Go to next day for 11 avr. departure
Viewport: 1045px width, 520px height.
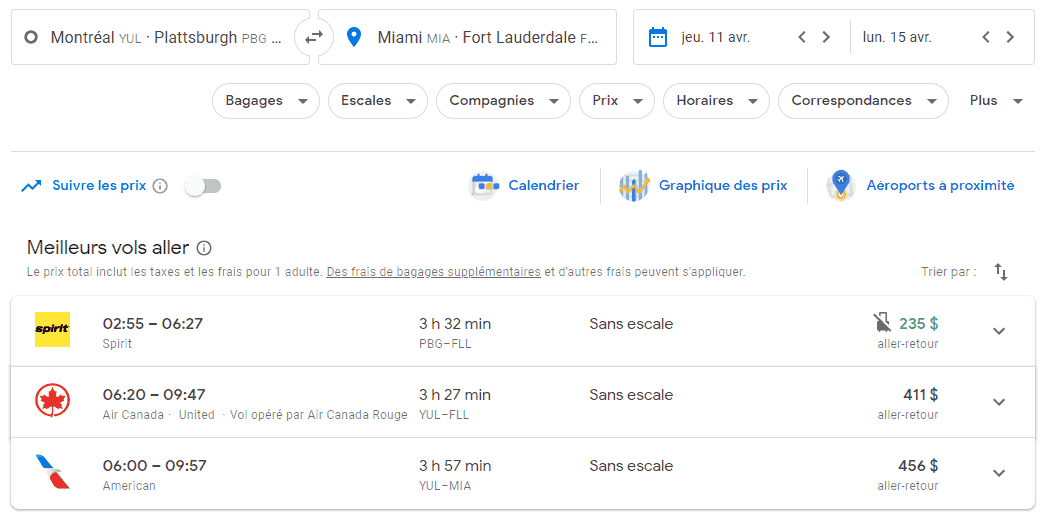point(826,37)
